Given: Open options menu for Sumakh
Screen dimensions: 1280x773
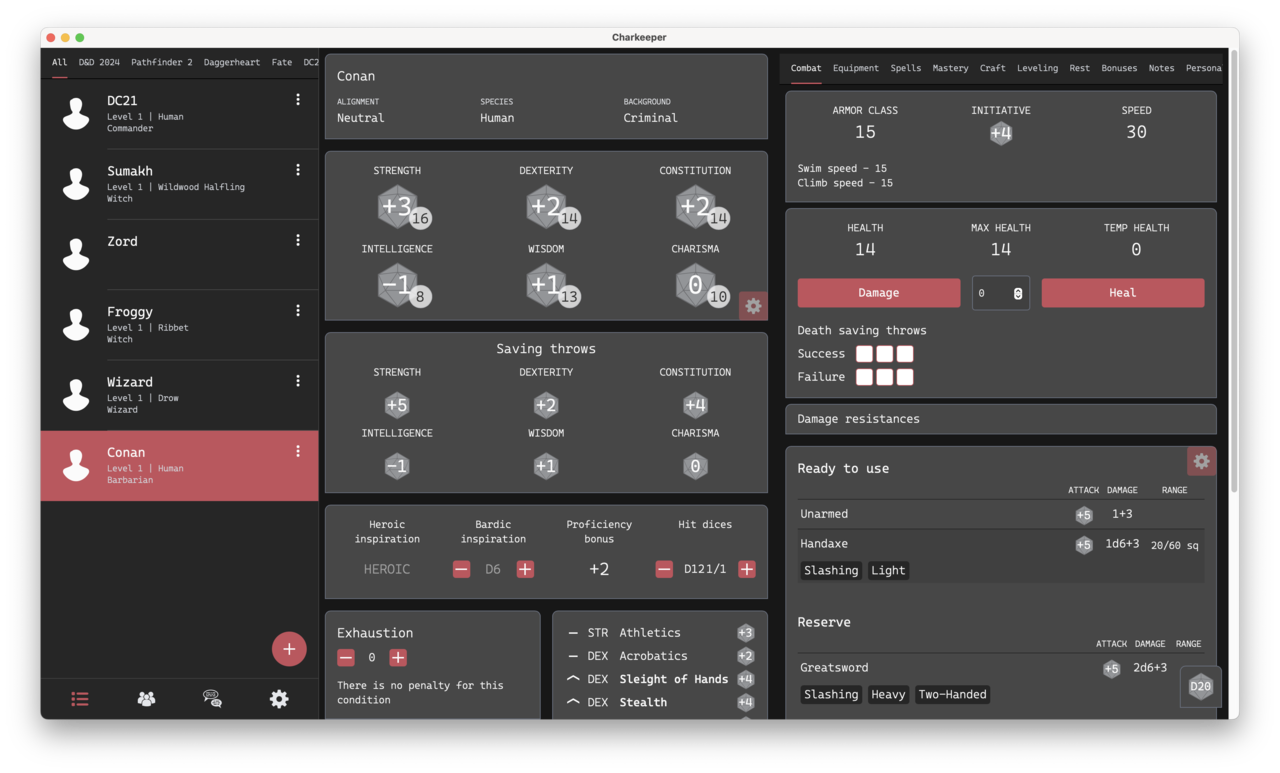Looking at the screenshot, I should tap(298, 170).
